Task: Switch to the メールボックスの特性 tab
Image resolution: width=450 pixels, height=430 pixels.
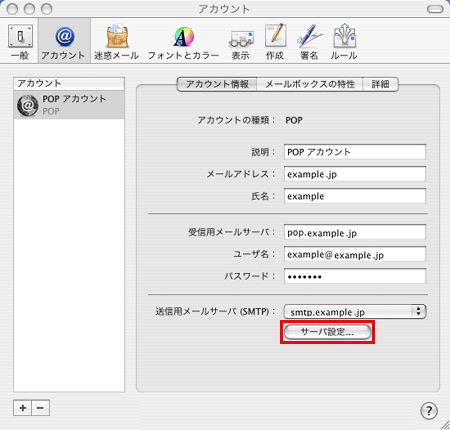Action: 310,84
